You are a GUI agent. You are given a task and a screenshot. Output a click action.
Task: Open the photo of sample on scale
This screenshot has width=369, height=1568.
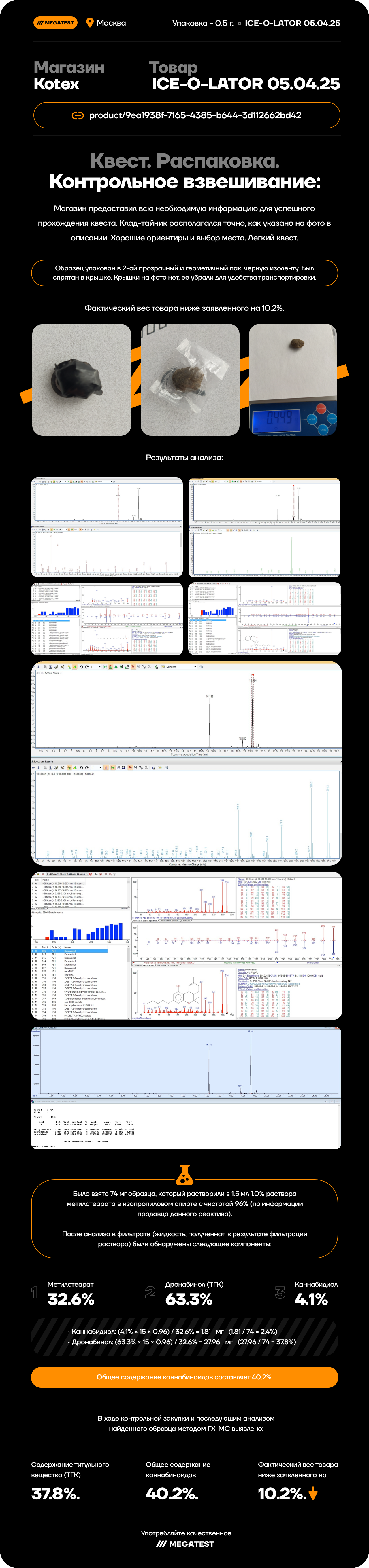(x=293, y=380)
